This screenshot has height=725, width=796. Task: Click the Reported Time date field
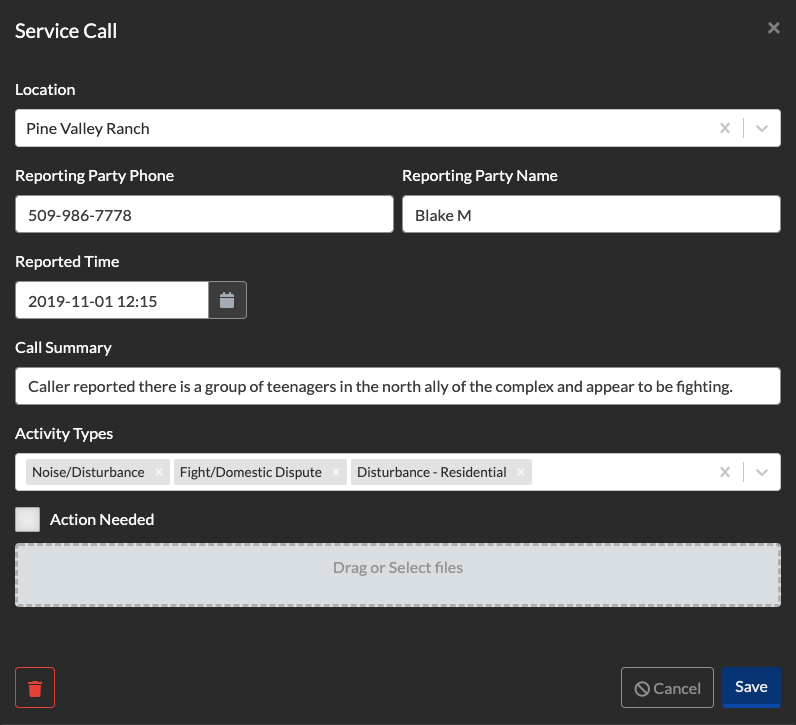(x=112, y=301)
